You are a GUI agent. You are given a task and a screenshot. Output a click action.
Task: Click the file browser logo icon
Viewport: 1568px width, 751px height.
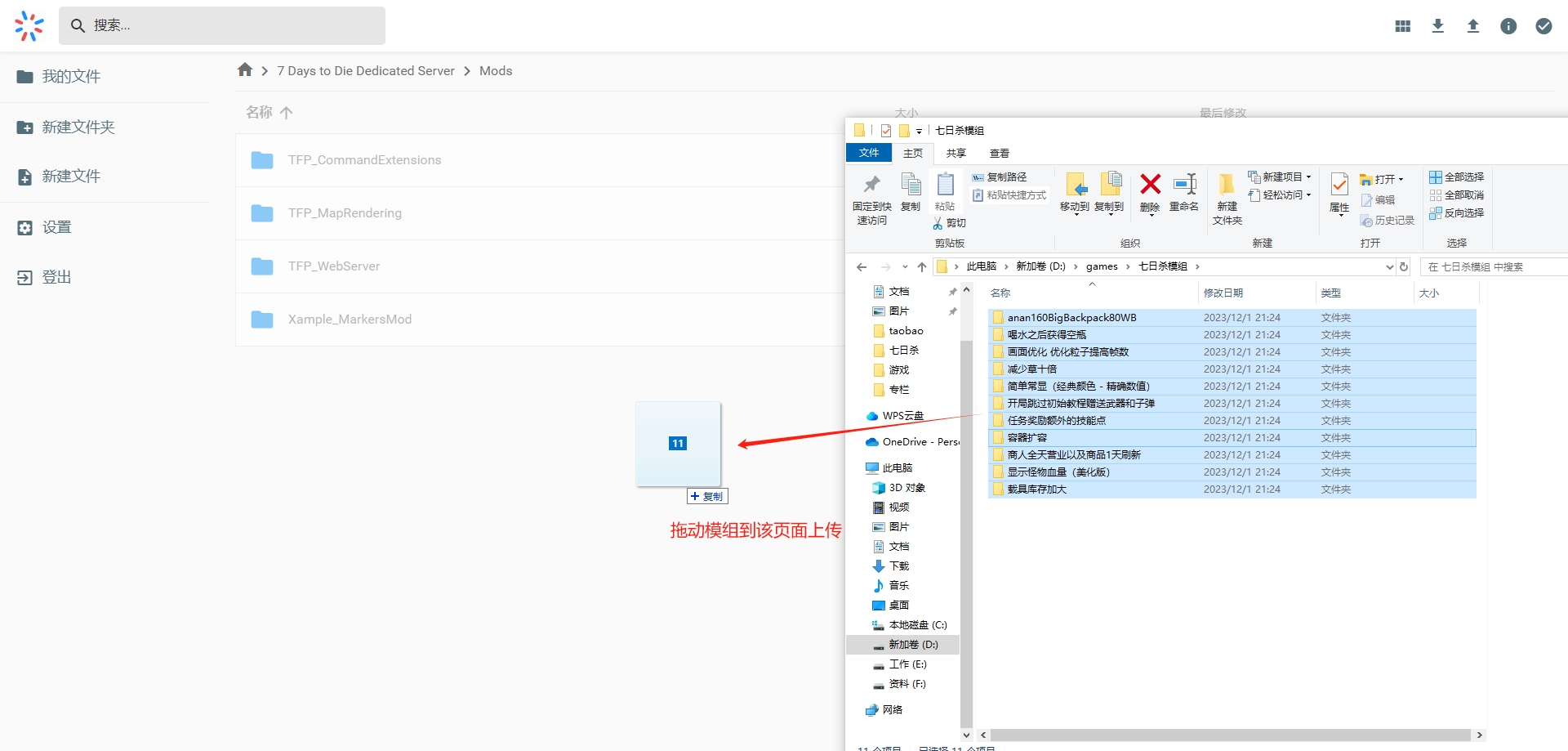click(x=29, y=26)
